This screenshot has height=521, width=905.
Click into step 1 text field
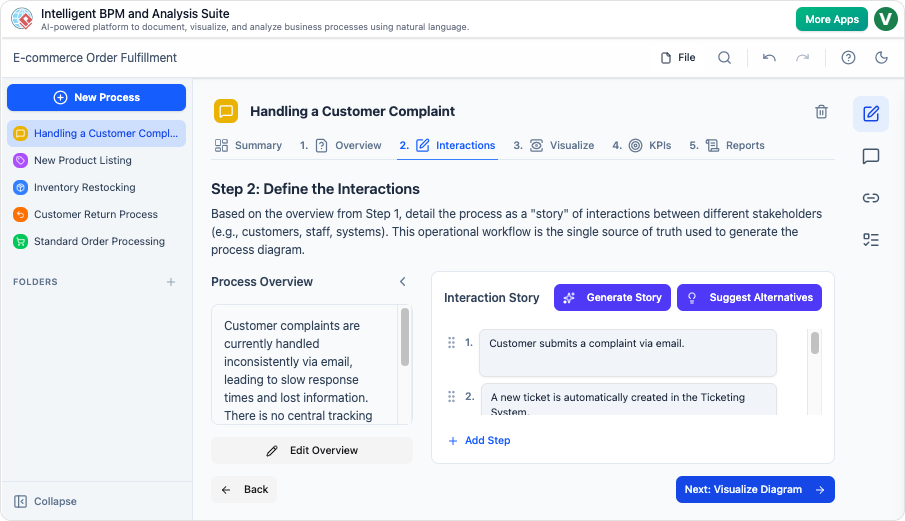tap(628, 353)
